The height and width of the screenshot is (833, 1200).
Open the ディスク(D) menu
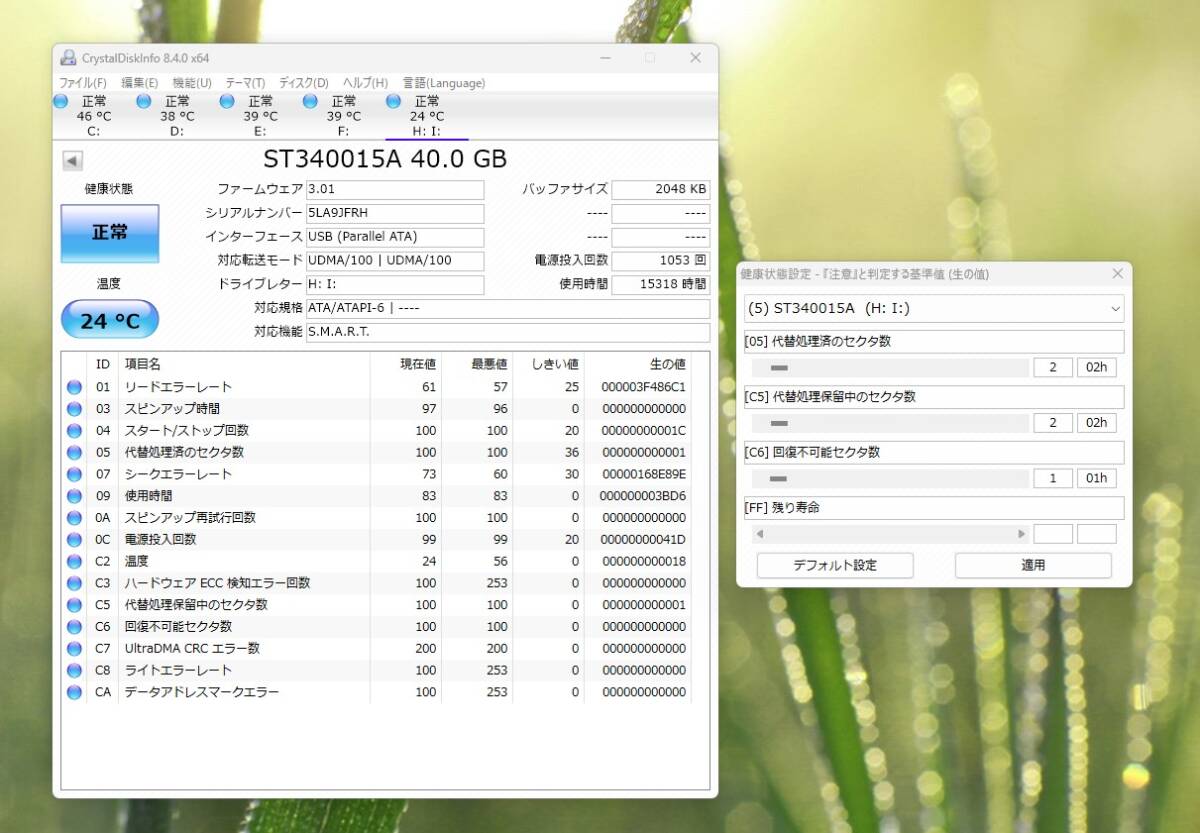pyautogui.click(x=303, y=83)
